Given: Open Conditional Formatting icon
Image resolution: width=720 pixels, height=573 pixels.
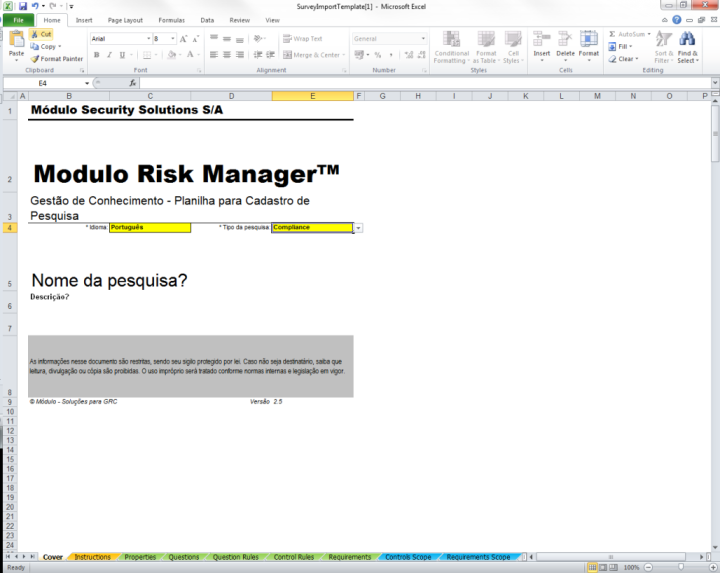Looking at the screenshot, I should click(x=451, y=39).
